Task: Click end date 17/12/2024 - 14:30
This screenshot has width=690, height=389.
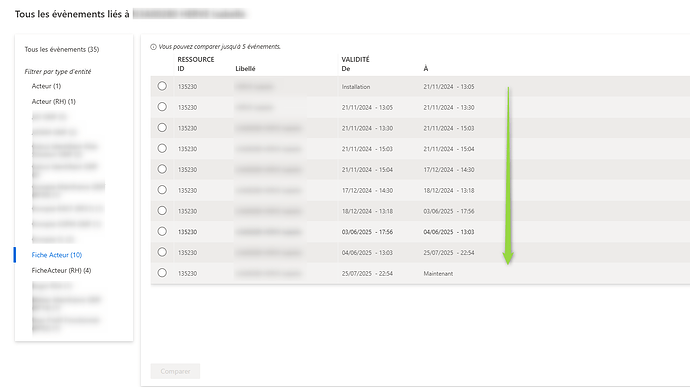Action: pos(449,169)
